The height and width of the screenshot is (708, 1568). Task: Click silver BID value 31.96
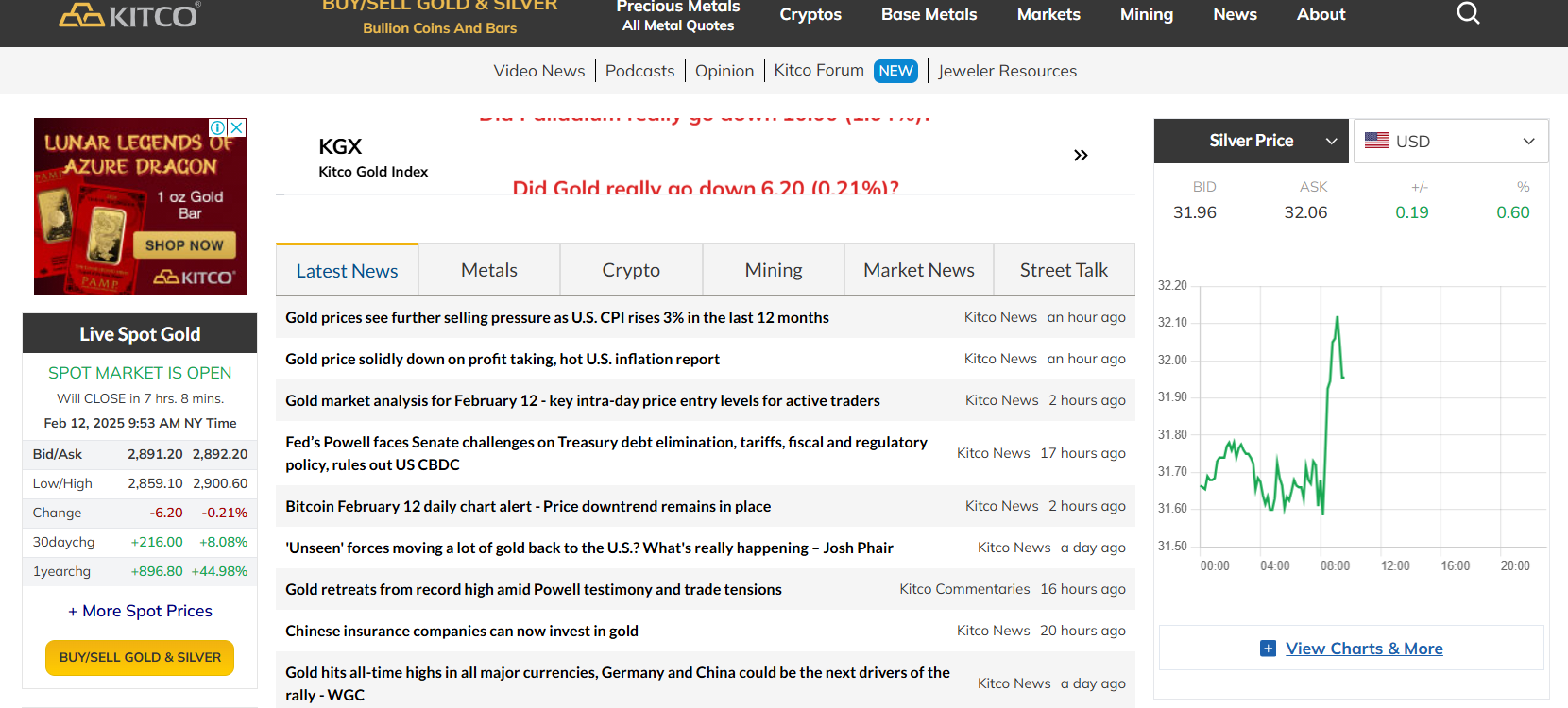[1195, 212]
